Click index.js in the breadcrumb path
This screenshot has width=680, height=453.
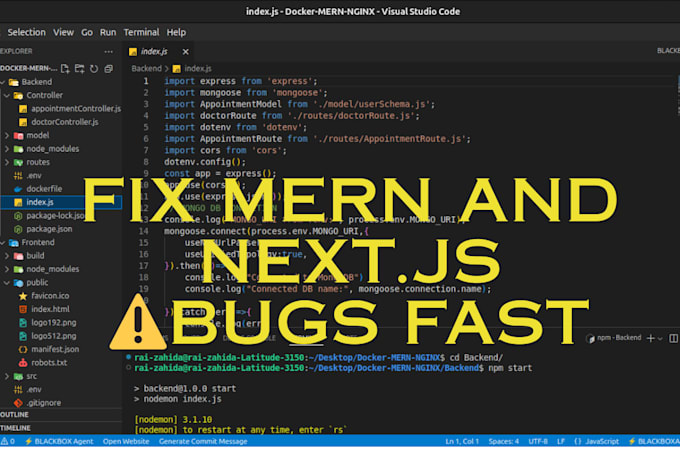198,68
